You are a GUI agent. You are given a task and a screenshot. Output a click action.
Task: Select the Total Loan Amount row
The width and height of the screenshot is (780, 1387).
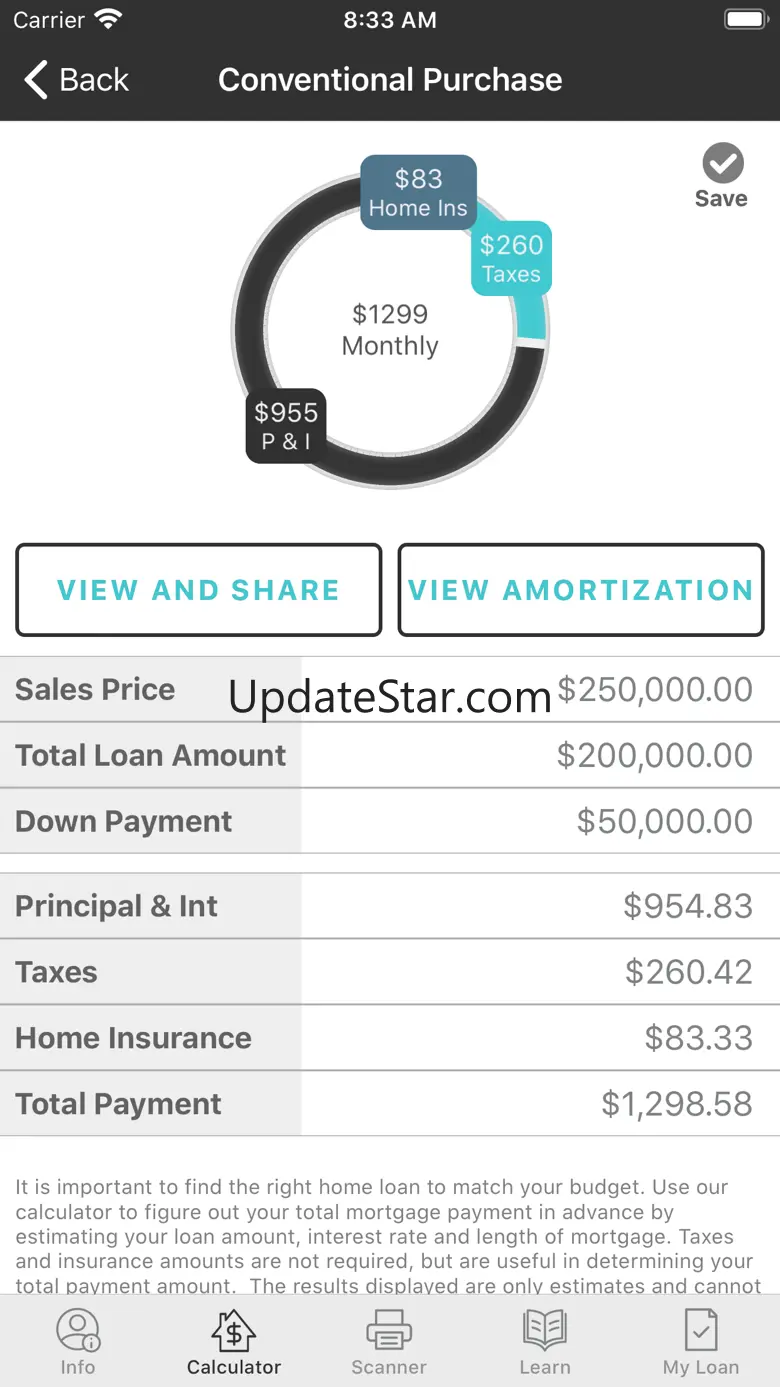(x=390, y=755)
